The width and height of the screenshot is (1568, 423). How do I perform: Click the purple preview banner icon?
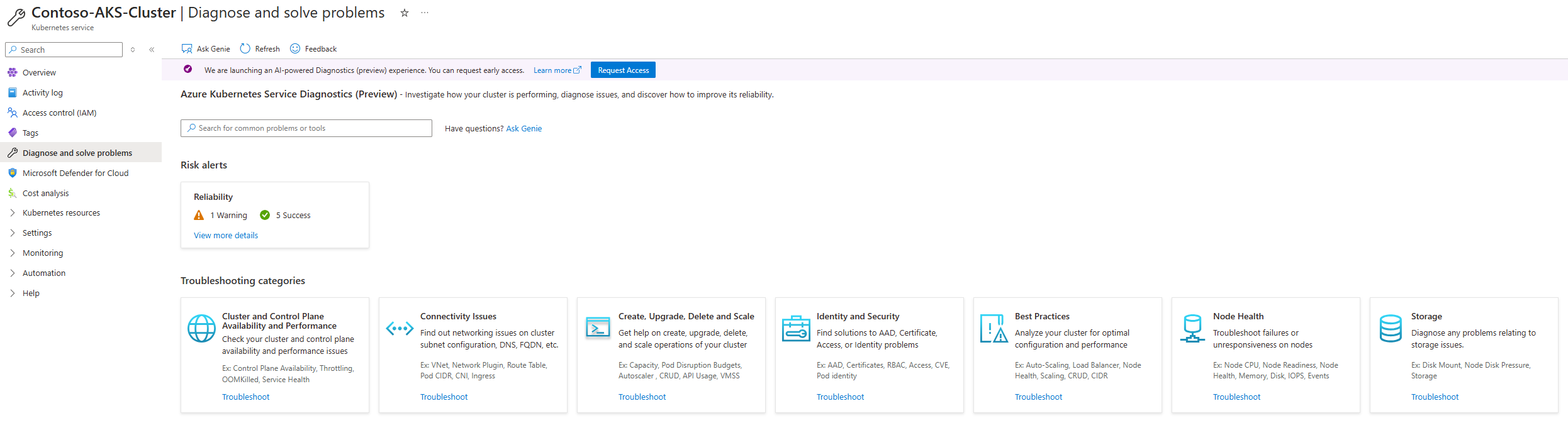pos(188,69)
